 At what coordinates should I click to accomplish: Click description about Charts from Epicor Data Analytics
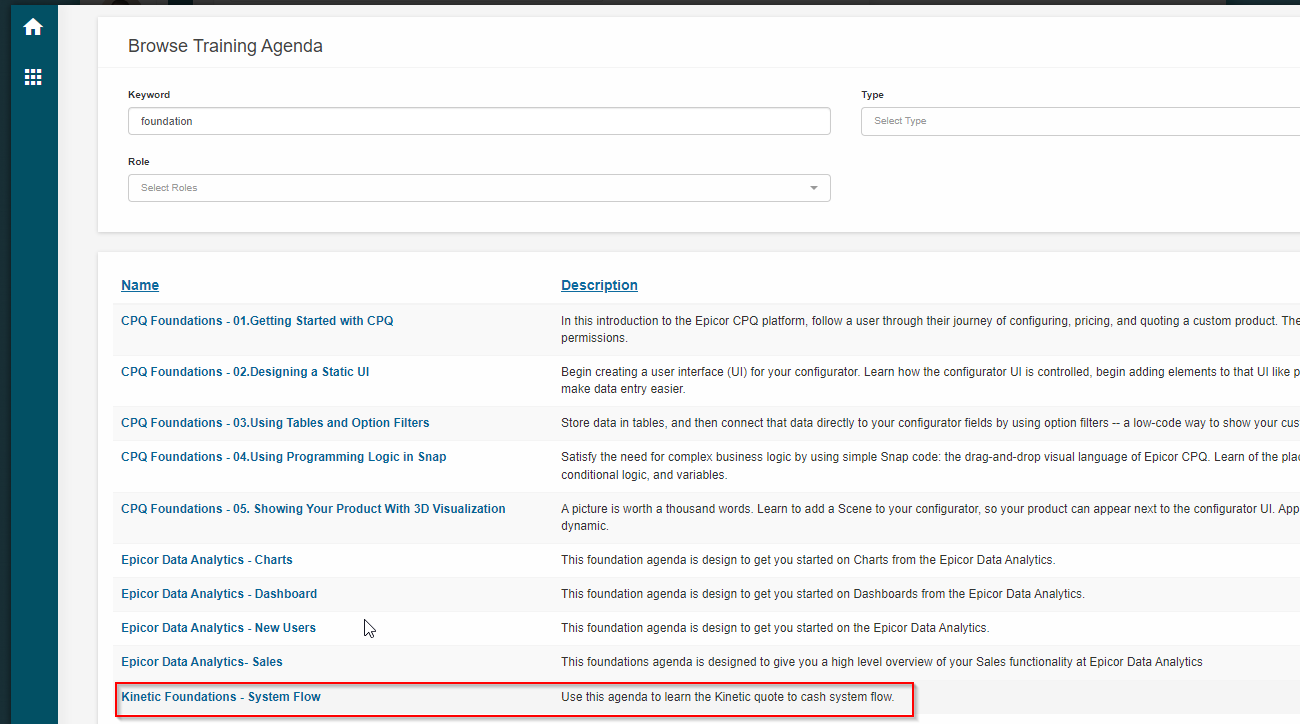pos(808,560)
